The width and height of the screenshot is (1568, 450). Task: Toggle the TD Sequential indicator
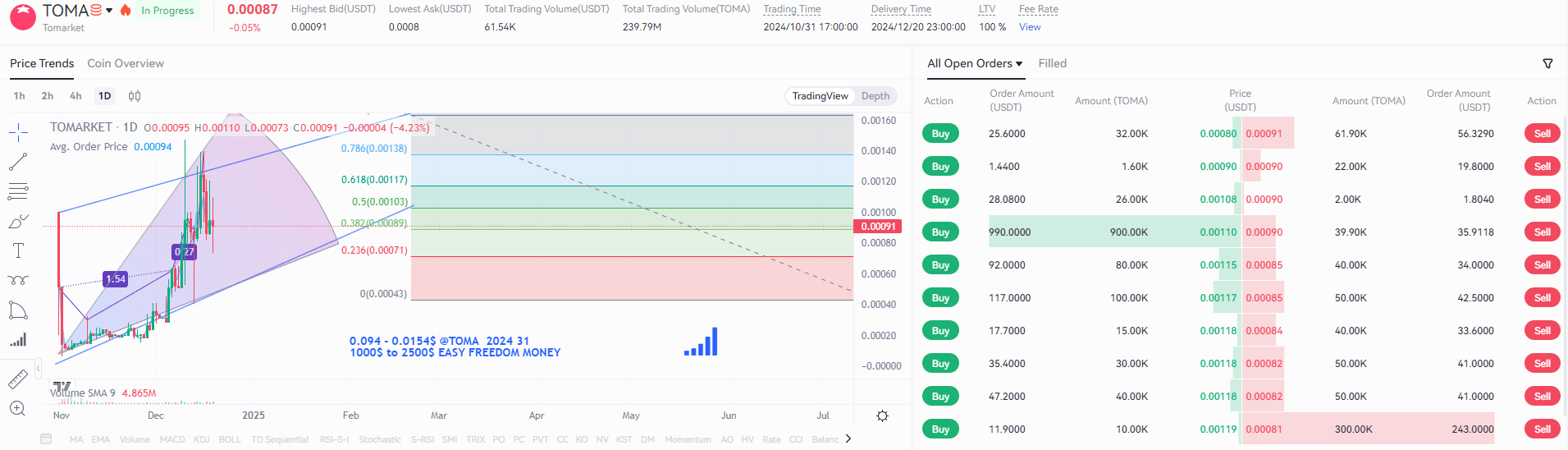click(x=280, y=439)
